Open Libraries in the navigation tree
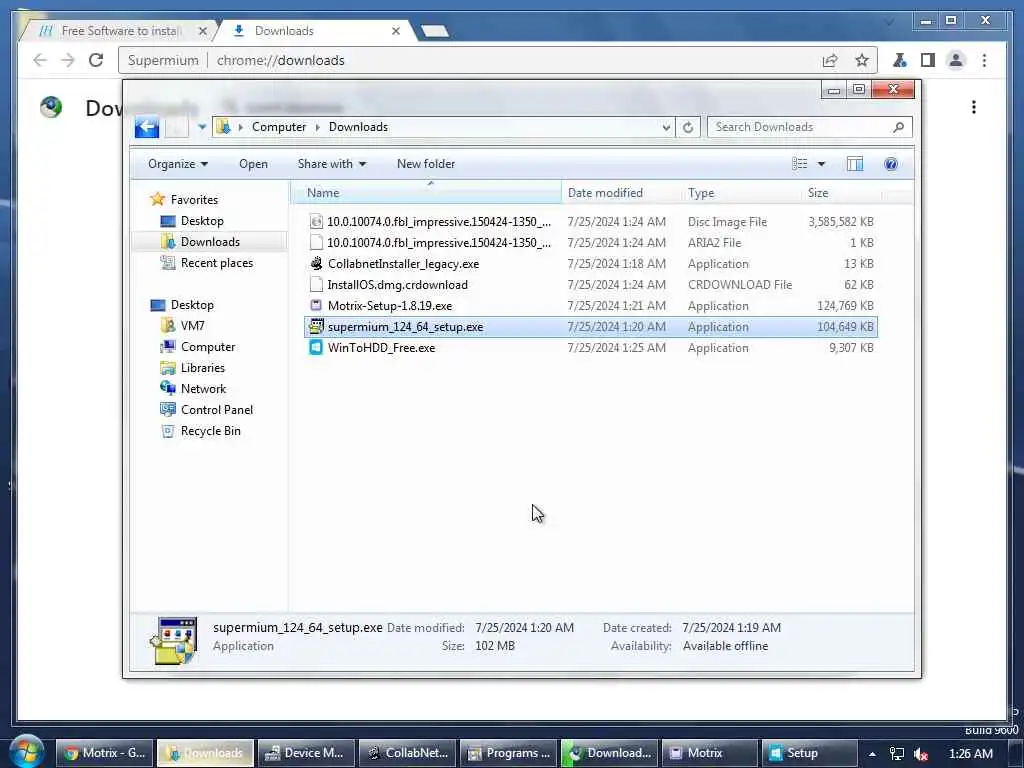1024x768 pixels. click(202, 368)
